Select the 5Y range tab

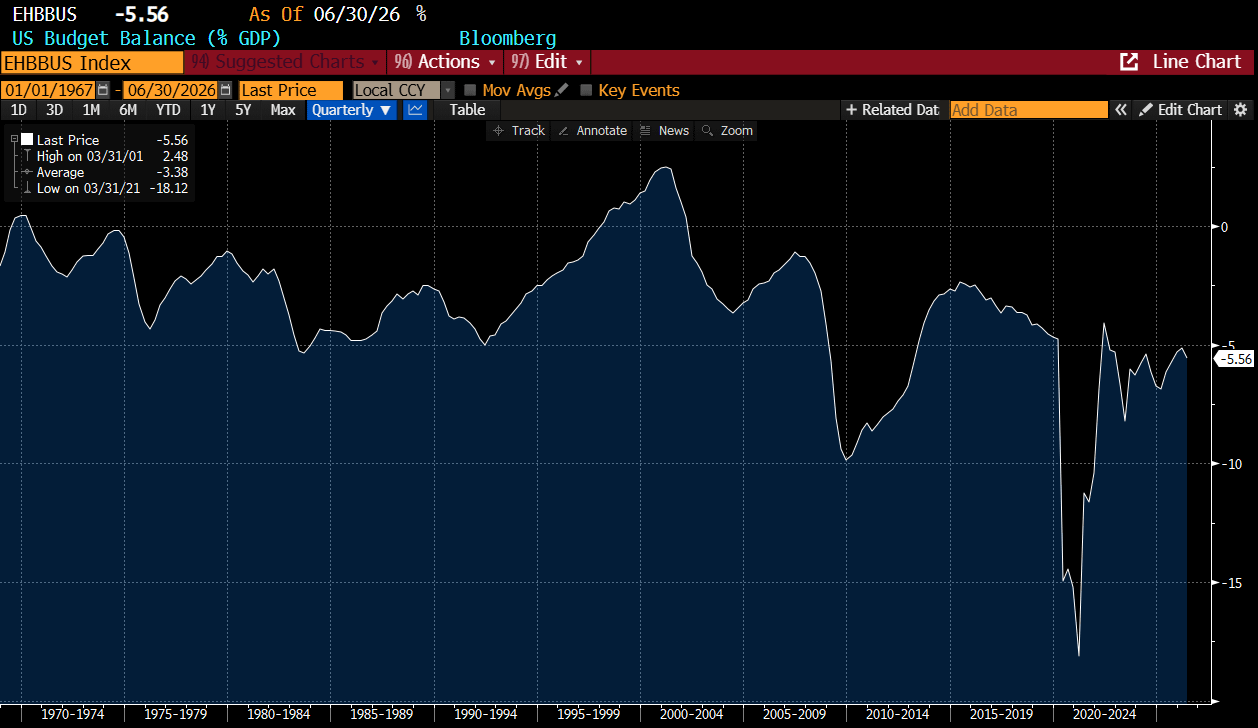click(x=243, y=110)
